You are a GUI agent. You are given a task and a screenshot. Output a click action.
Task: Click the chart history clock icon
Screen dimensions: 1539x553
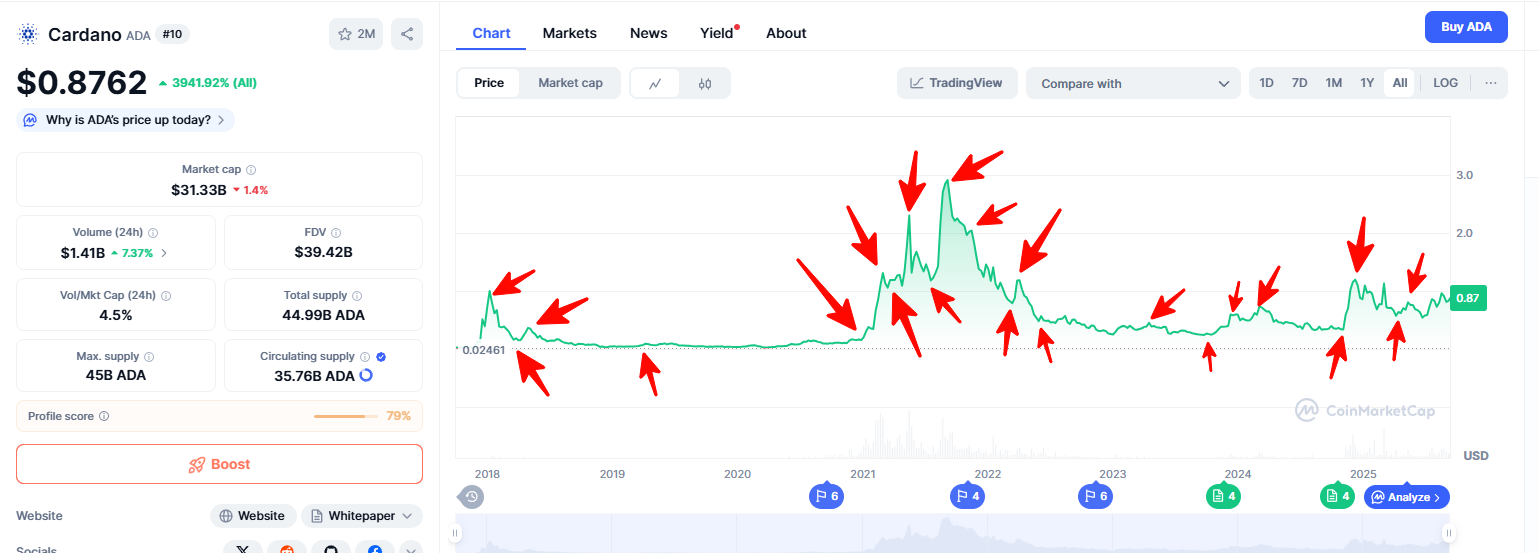pyautogui.click(x=472, y=496)
